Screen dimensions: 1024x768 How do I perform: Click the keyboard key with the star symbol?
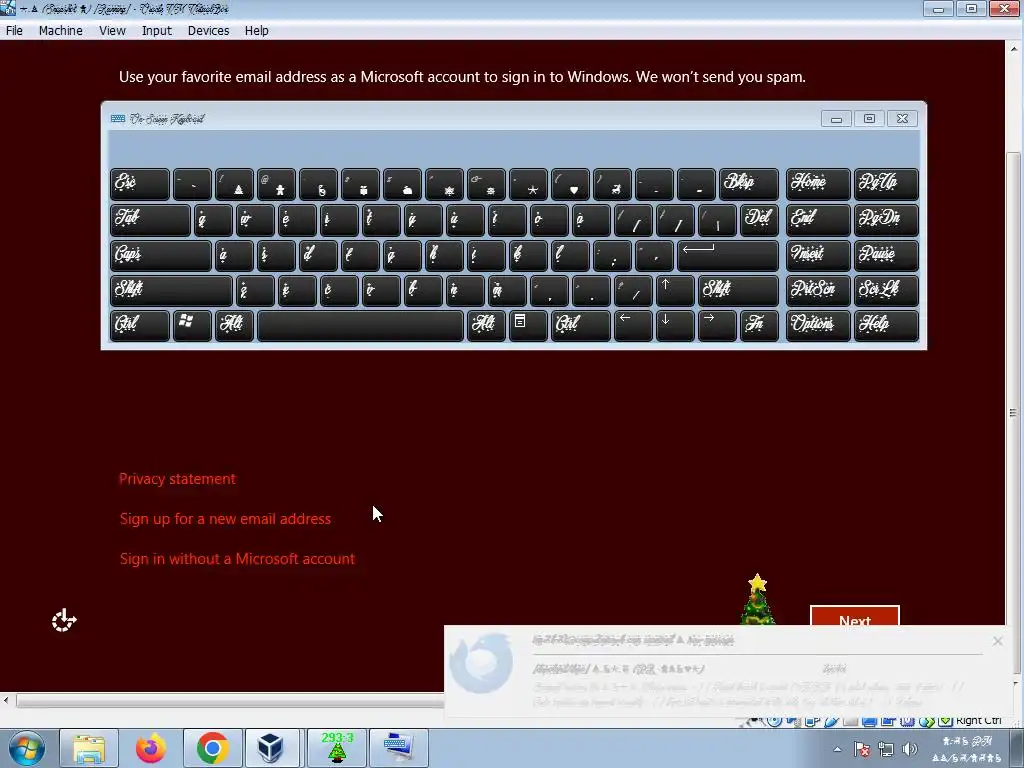528,184
